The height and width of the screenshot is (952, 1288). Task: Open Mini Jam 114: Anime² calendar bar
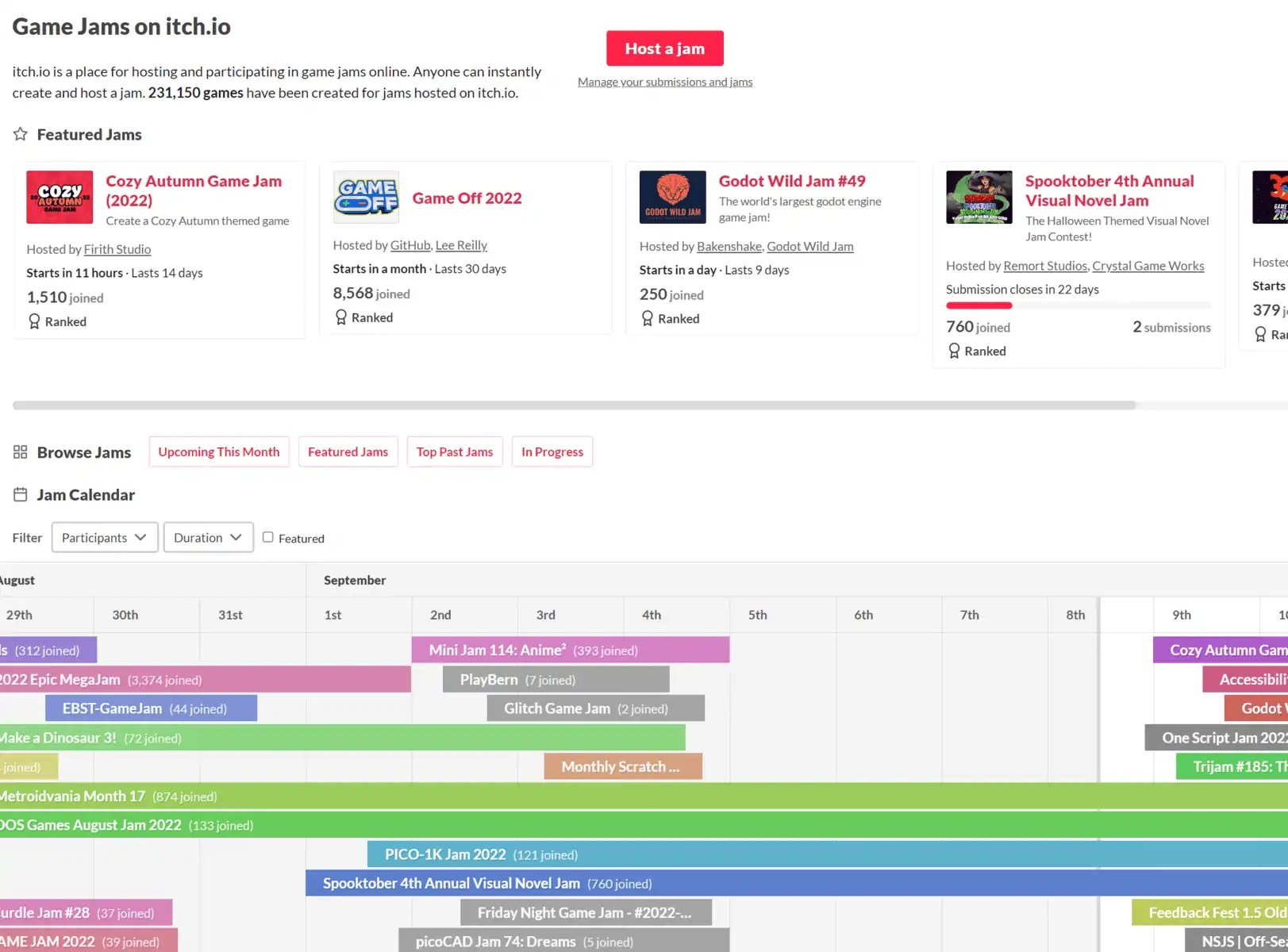pyautogui.click(x=571, y=650)
